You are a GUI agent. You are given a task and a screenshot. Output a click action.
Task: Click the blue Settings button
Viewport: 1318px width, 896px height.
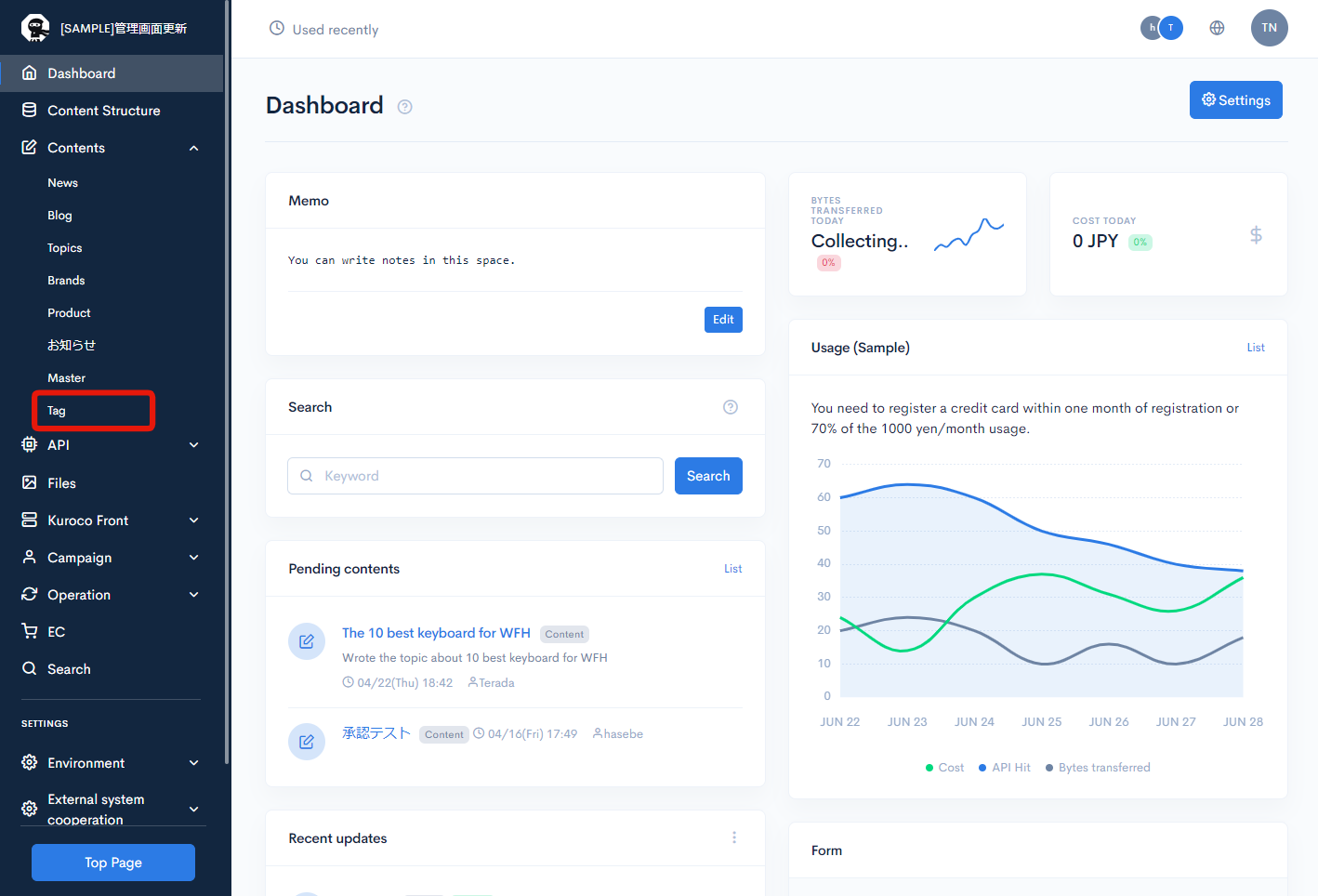tap(1236, 100)
